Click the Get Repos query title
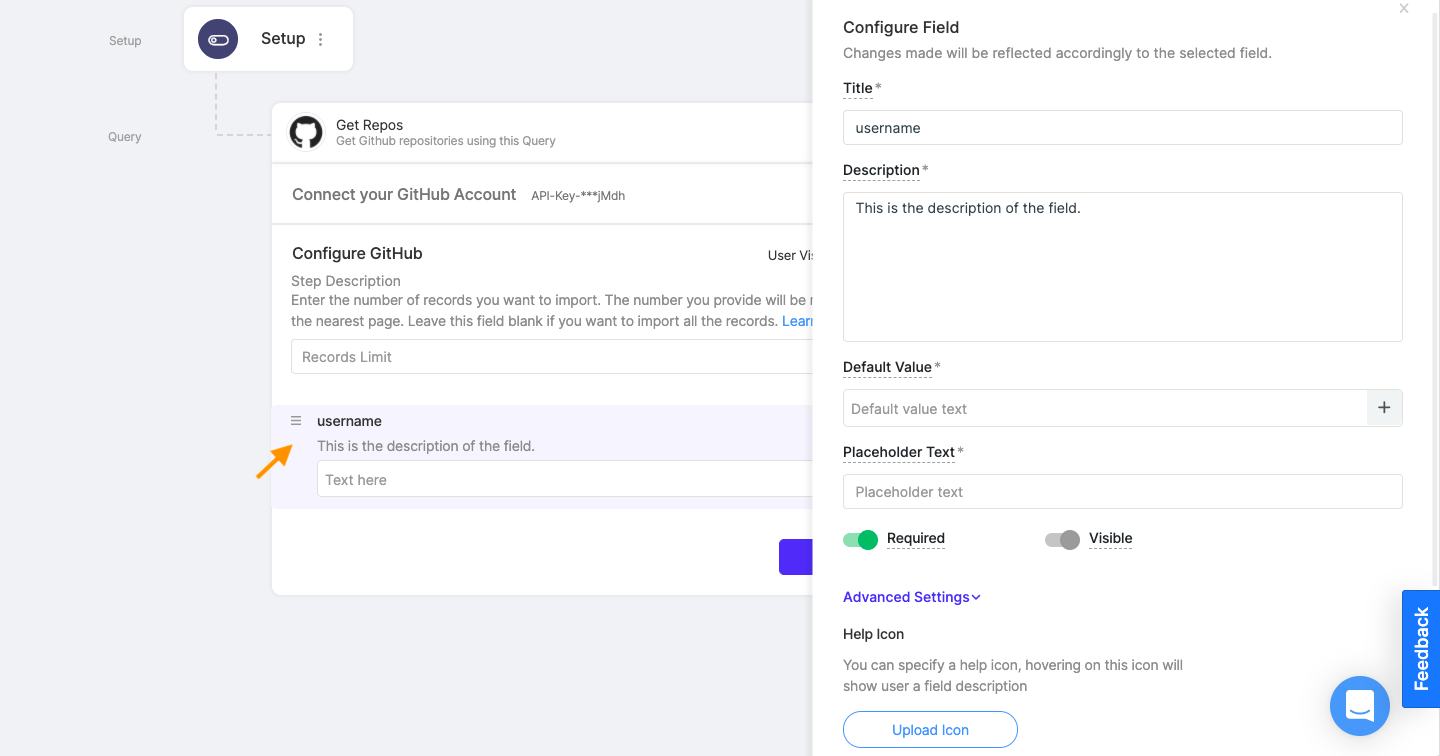The height and width of the screenshot is (756, 1440). click(370, 125)
